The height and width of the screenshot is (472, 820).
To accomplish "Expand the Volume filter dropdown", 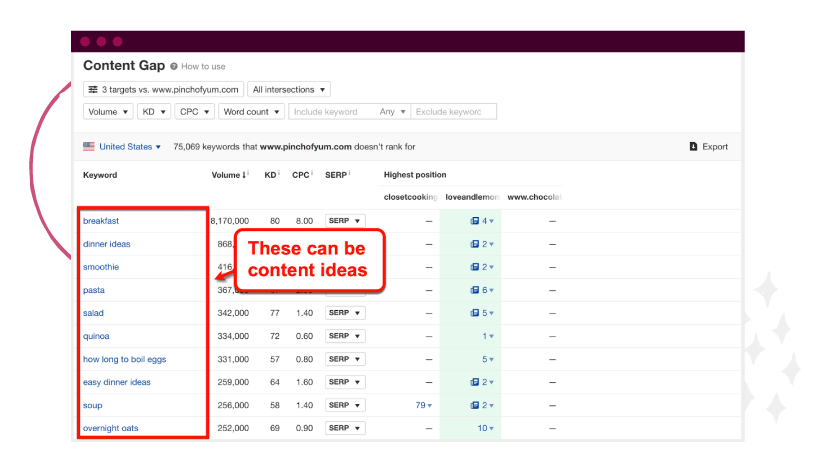I will (x=106, y=112).
